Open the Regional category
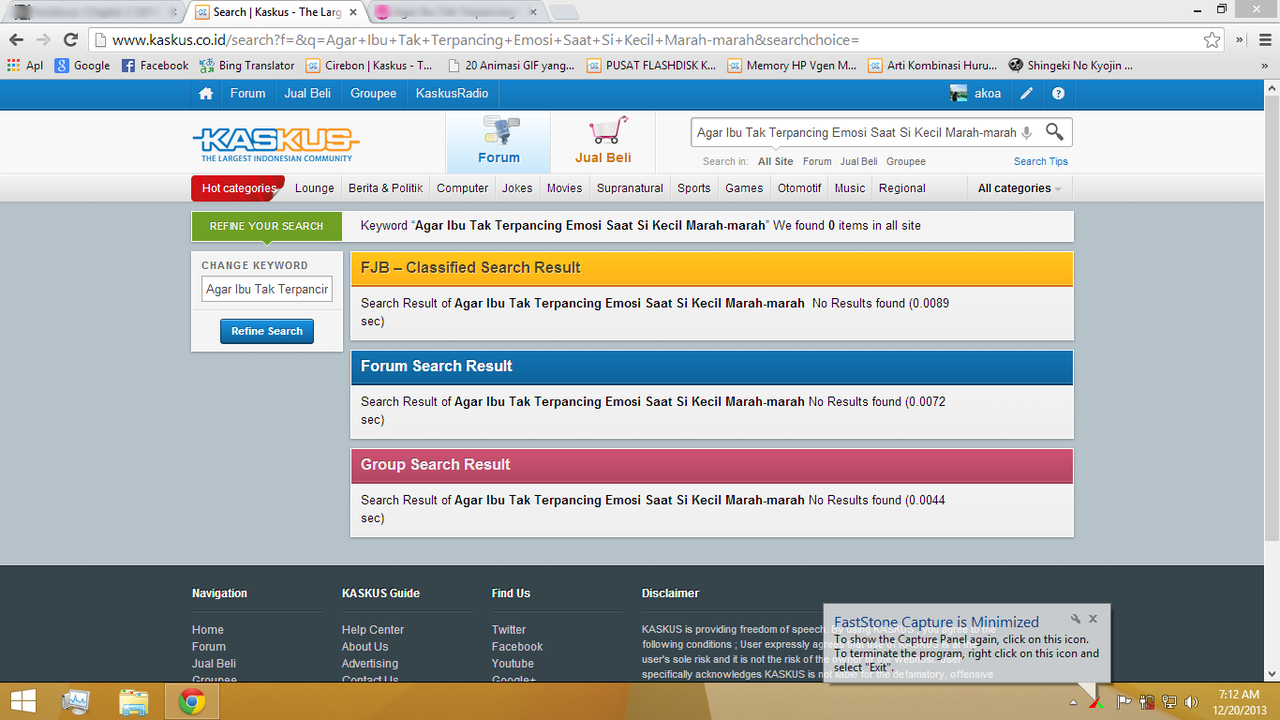Screen dimensions: 1280x720 (902, 188)
